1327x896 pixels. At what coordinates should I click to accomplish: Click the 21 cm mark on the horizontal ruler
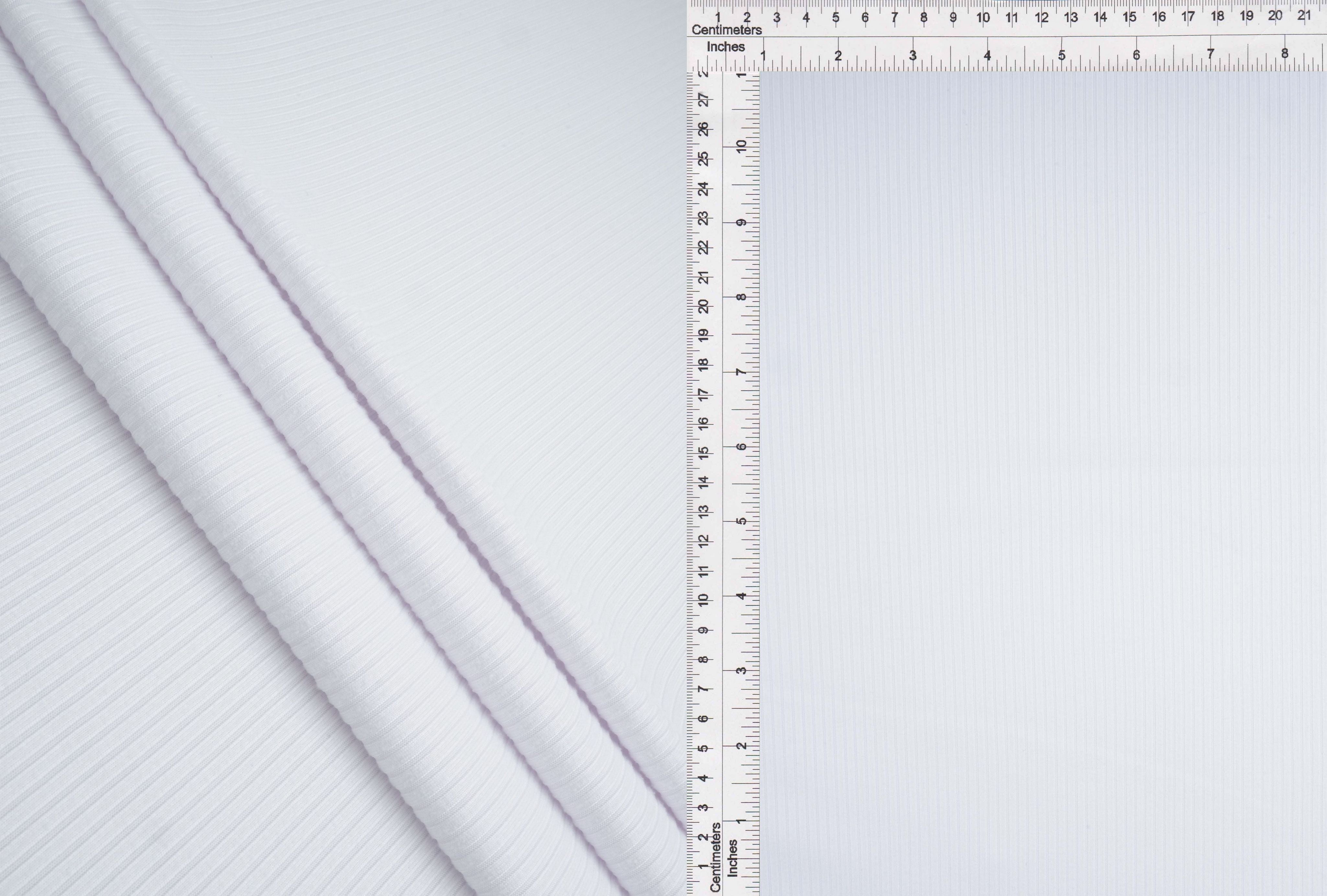click(x=1304, y=16)
